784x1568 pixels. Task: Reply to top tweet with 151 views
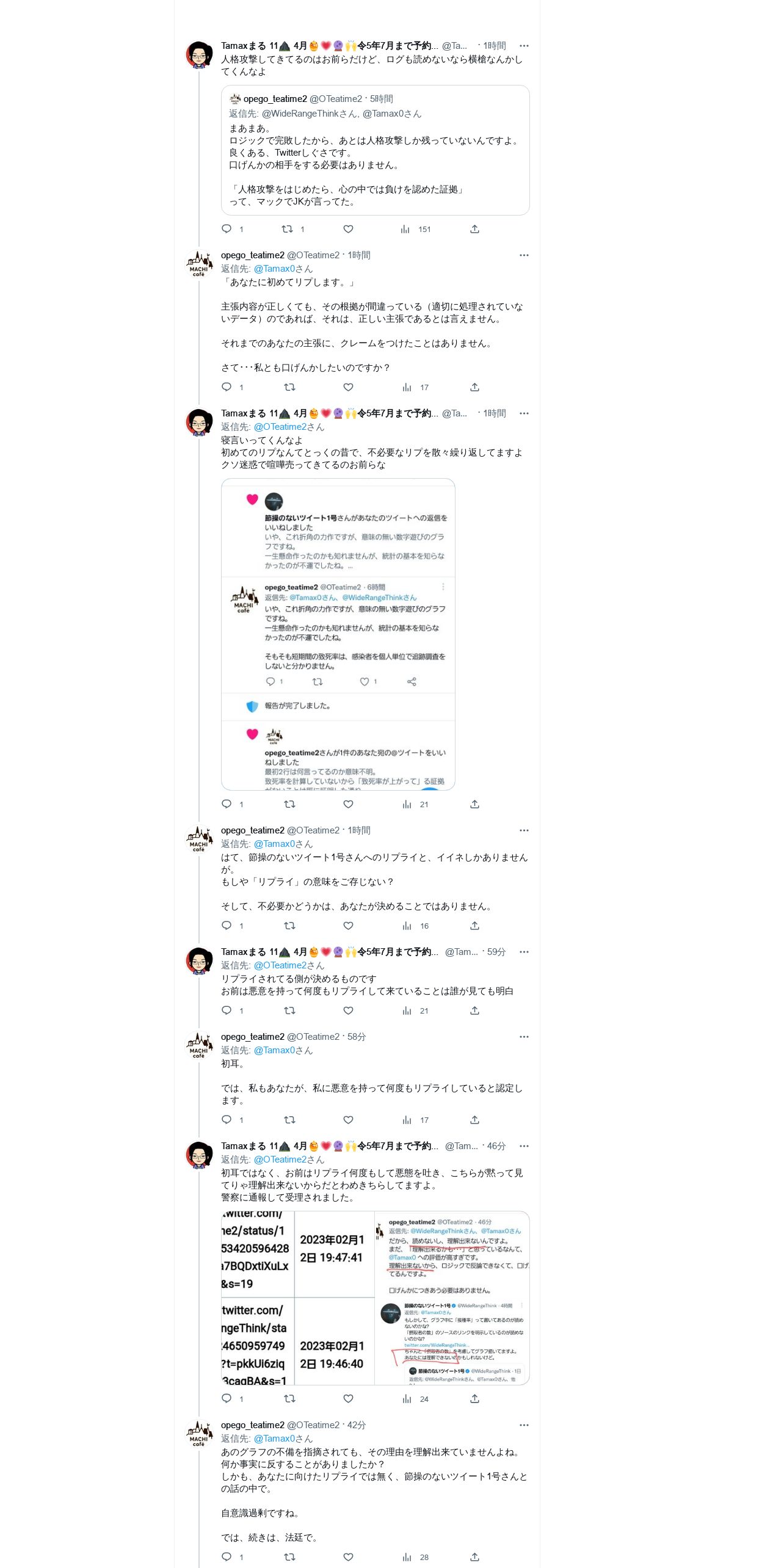click(x=227, y=229)
